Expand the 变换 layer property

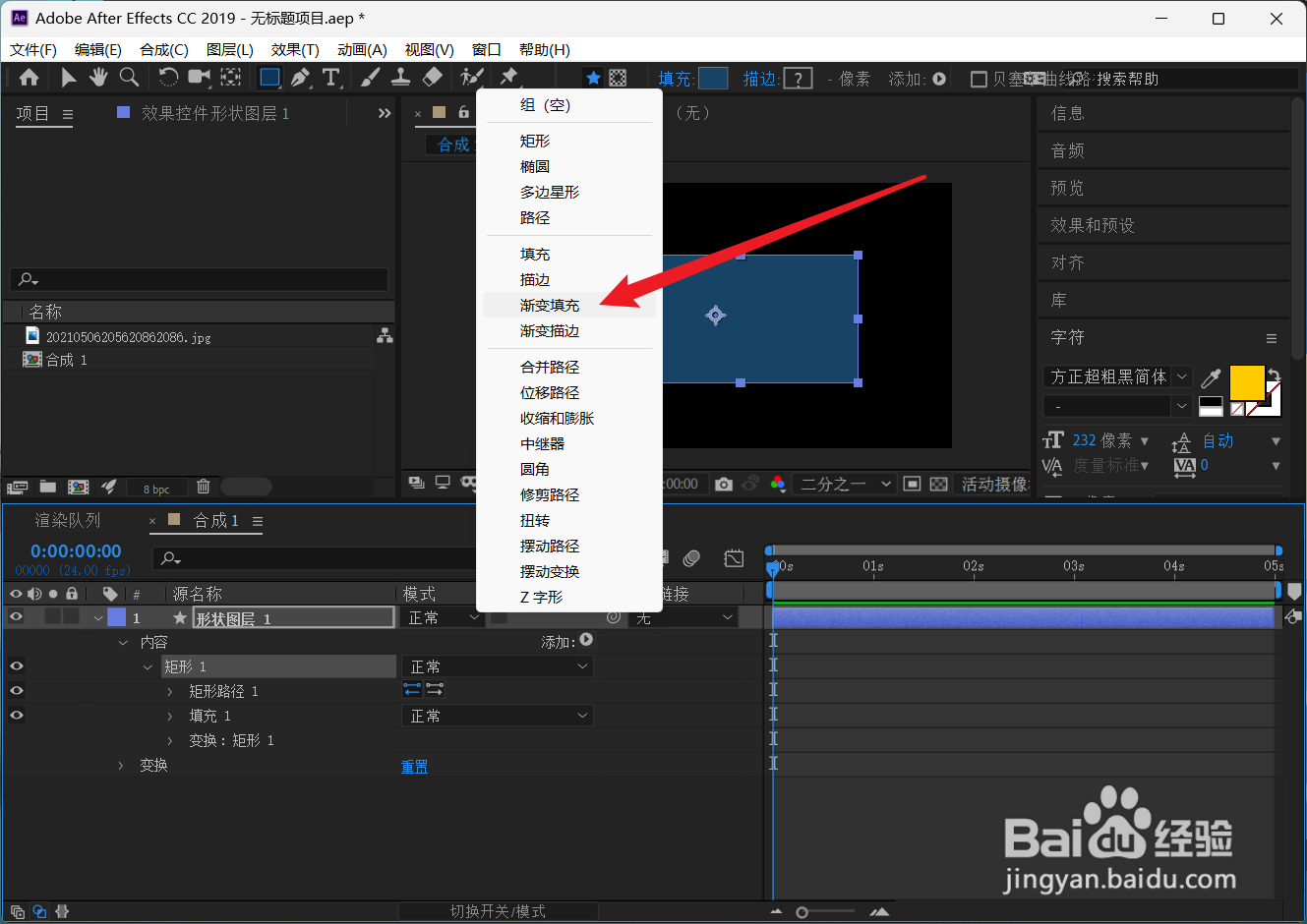pos(121,765)
